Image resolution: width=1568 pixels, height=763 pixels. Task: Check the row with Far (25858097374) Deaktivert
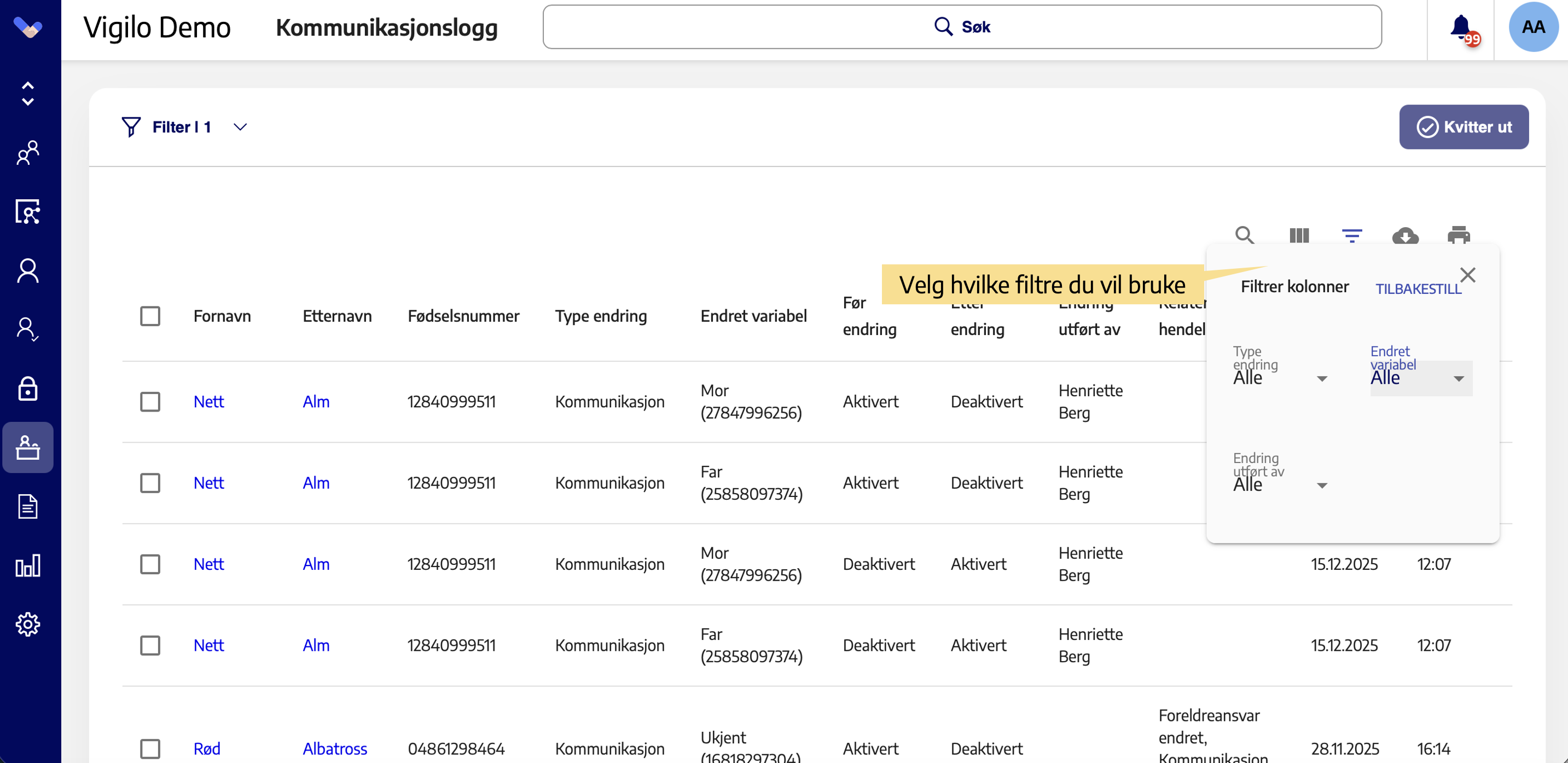tap(150, 645)
